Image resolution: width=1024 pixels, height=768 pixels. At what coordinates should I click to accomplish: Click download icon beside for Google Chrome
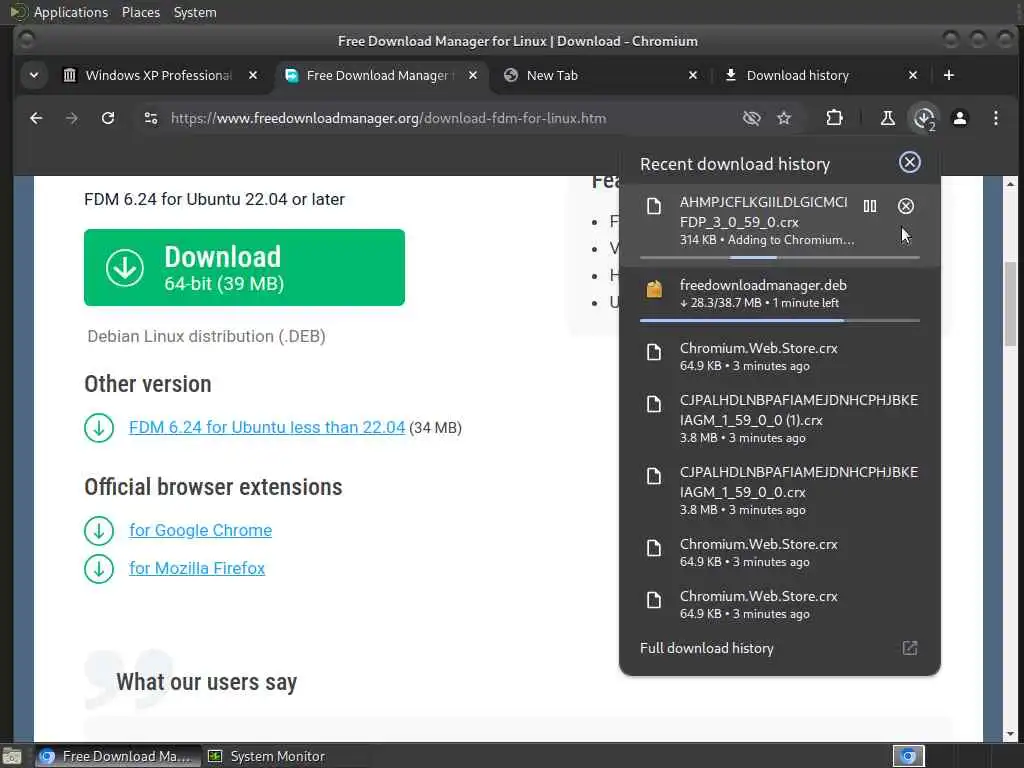[x=99, y=531]
